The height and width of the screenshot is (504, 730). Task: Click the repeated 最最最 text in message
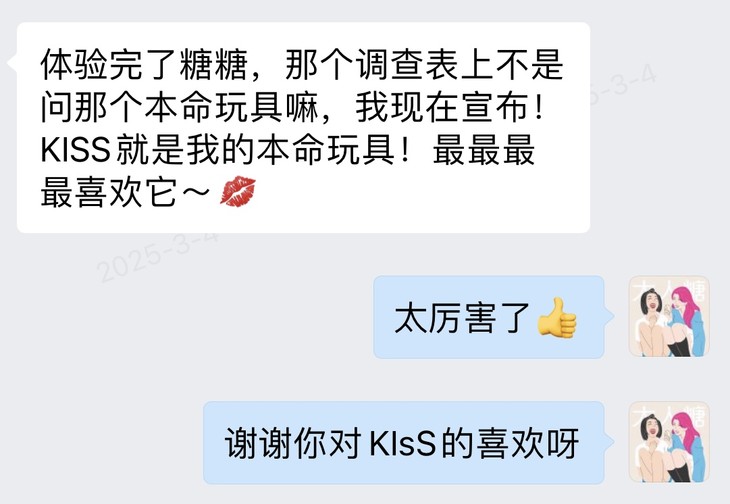(x=483, y=150)
